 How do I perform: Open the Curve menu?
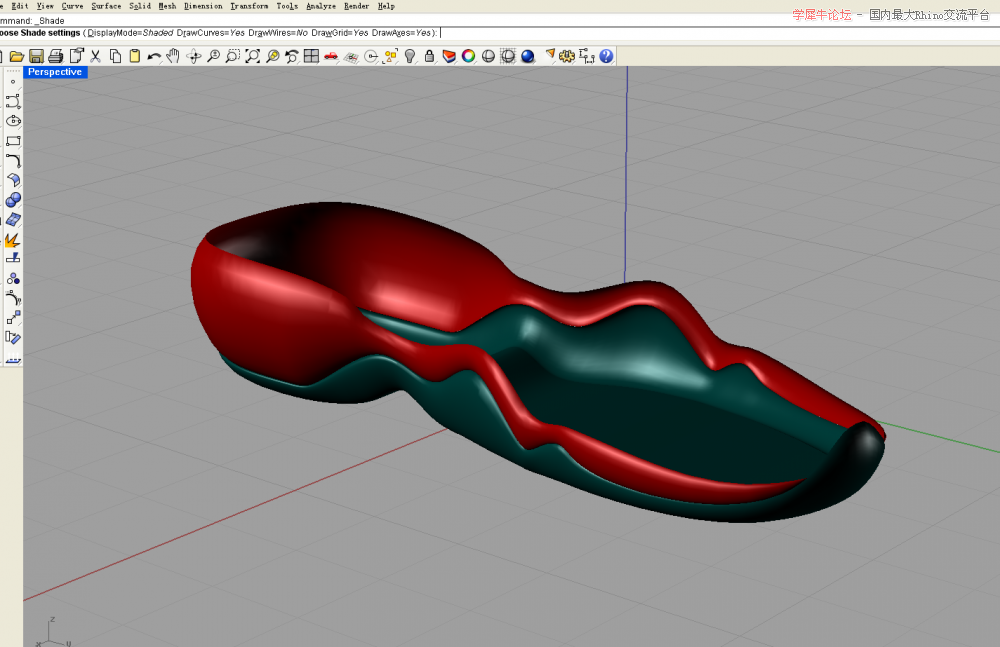[x=72, y=6]
